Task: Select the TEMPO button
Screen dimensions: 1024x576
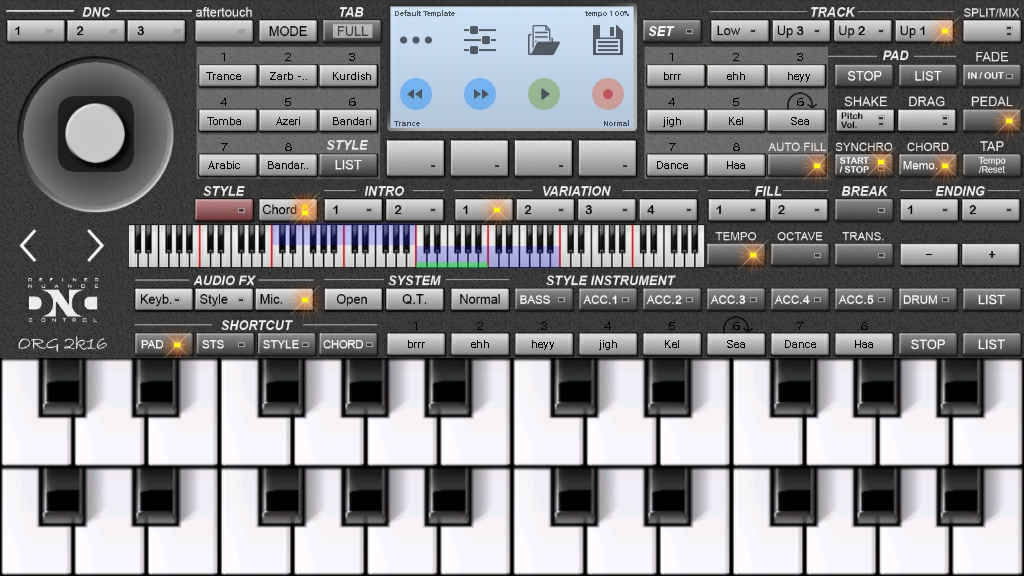Action: [x=735, y=255]
